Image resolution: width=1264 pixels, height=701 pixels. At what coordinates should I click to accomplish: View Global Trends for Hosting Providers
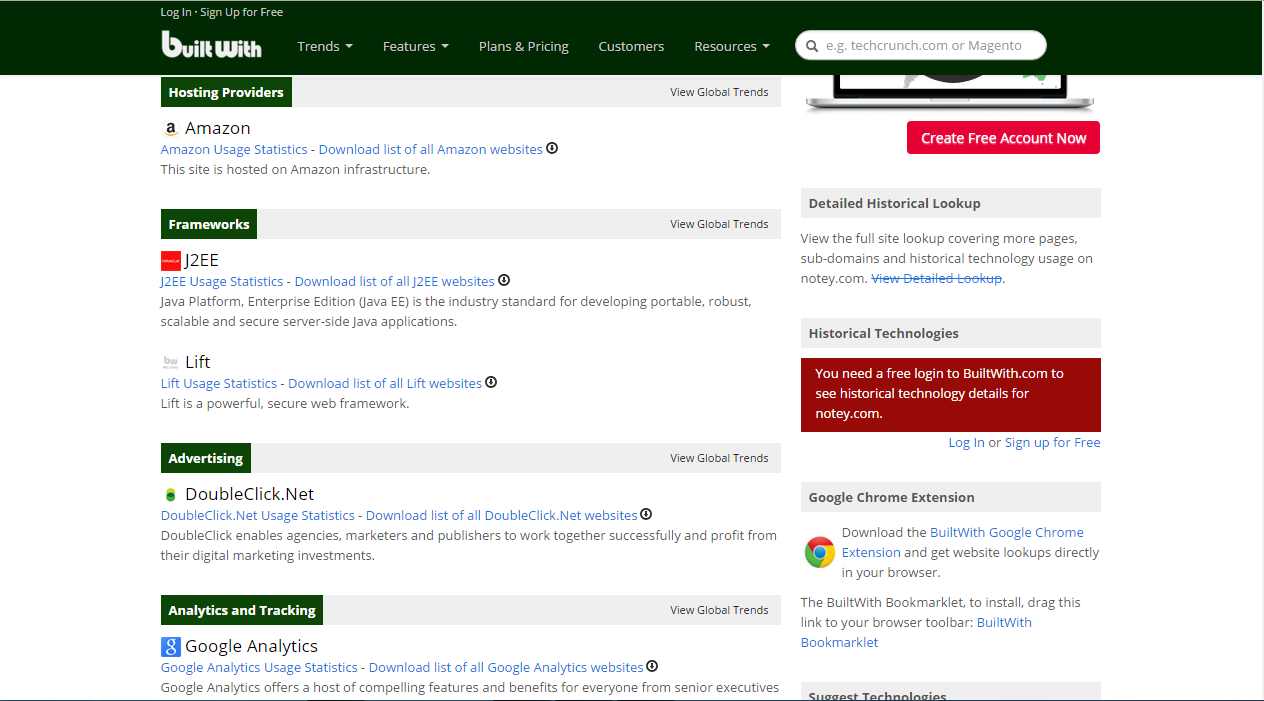click(719, 92)
